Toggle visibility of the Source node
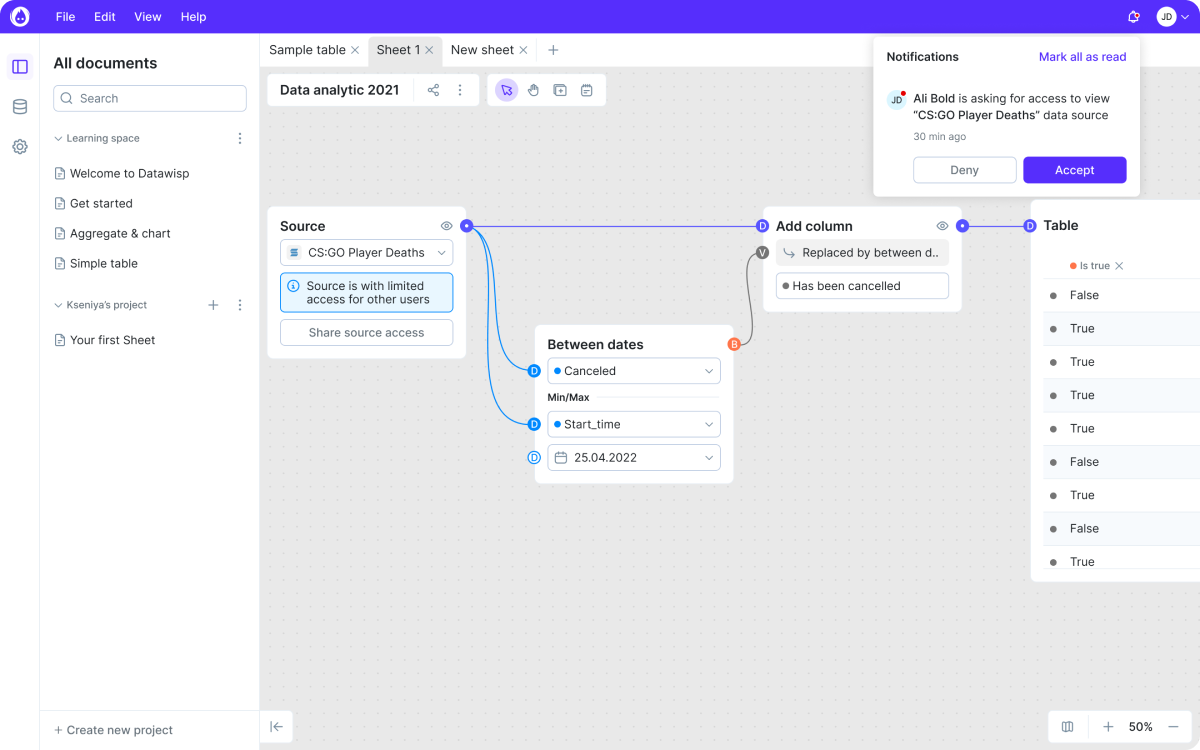This screenshot has width=1200, height=750. 446,226
